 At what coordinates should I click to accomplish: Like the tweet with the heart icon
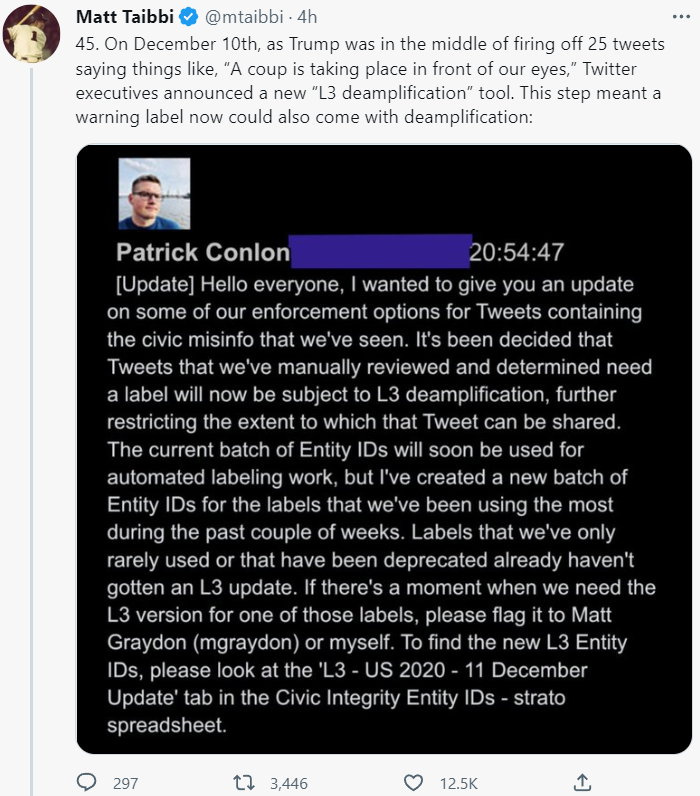(413, 782)
